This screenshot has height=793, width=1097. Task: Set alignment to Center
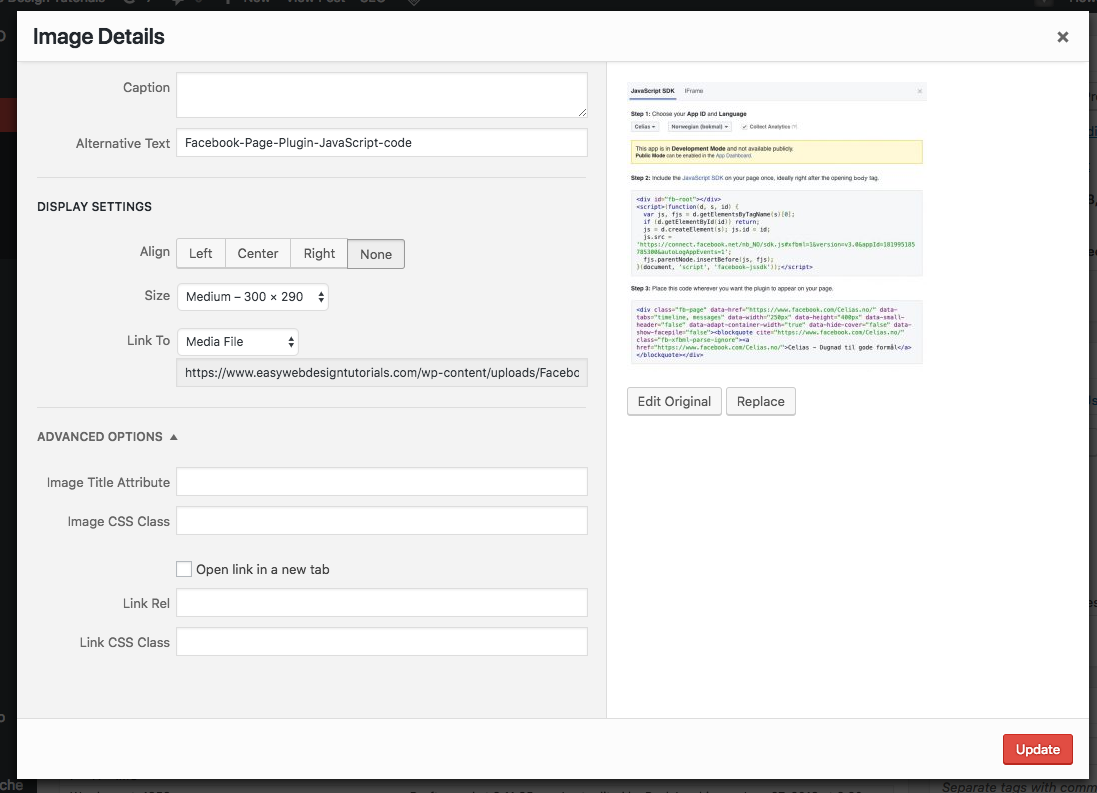257,253
